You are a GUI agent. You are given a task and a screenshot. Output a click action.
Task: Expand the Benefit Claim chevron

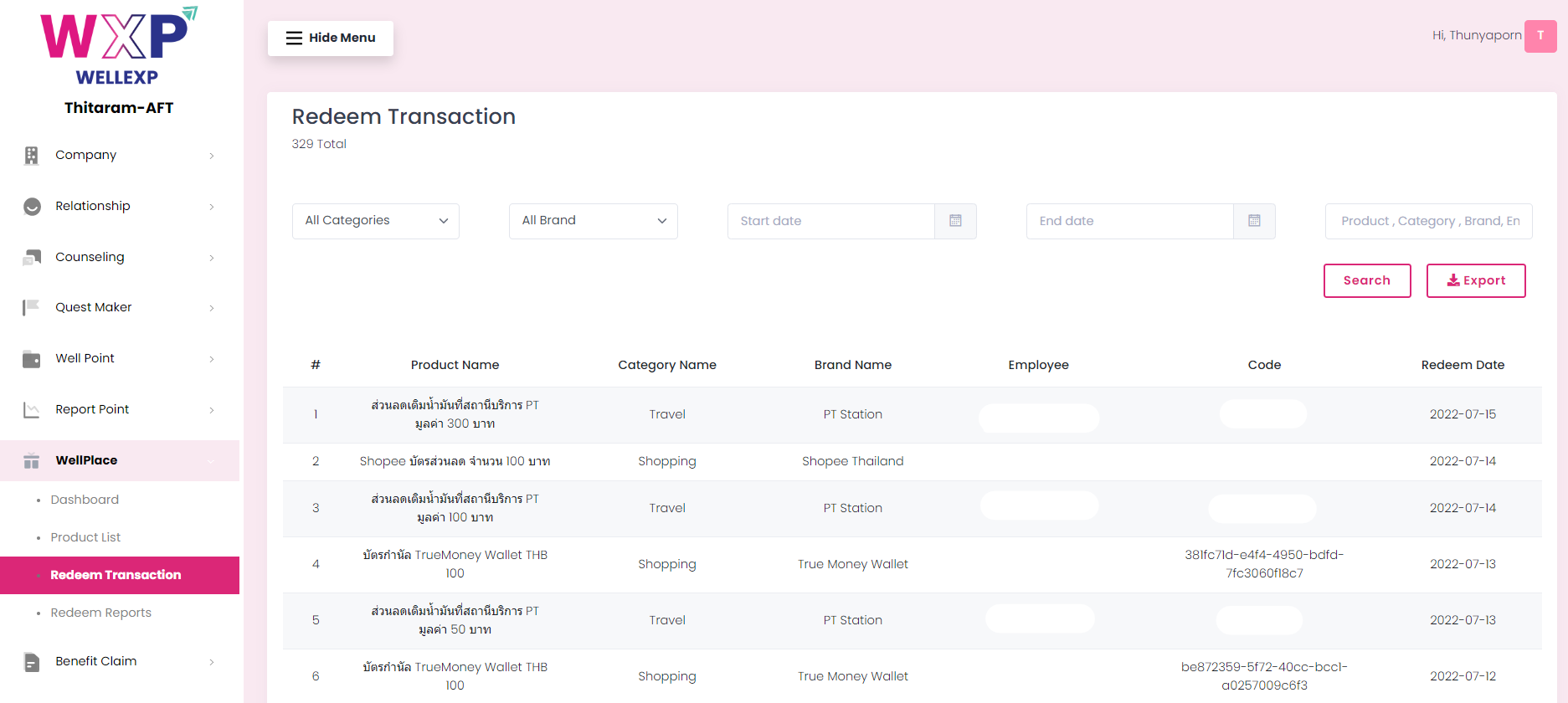click(x=212, y=662)
